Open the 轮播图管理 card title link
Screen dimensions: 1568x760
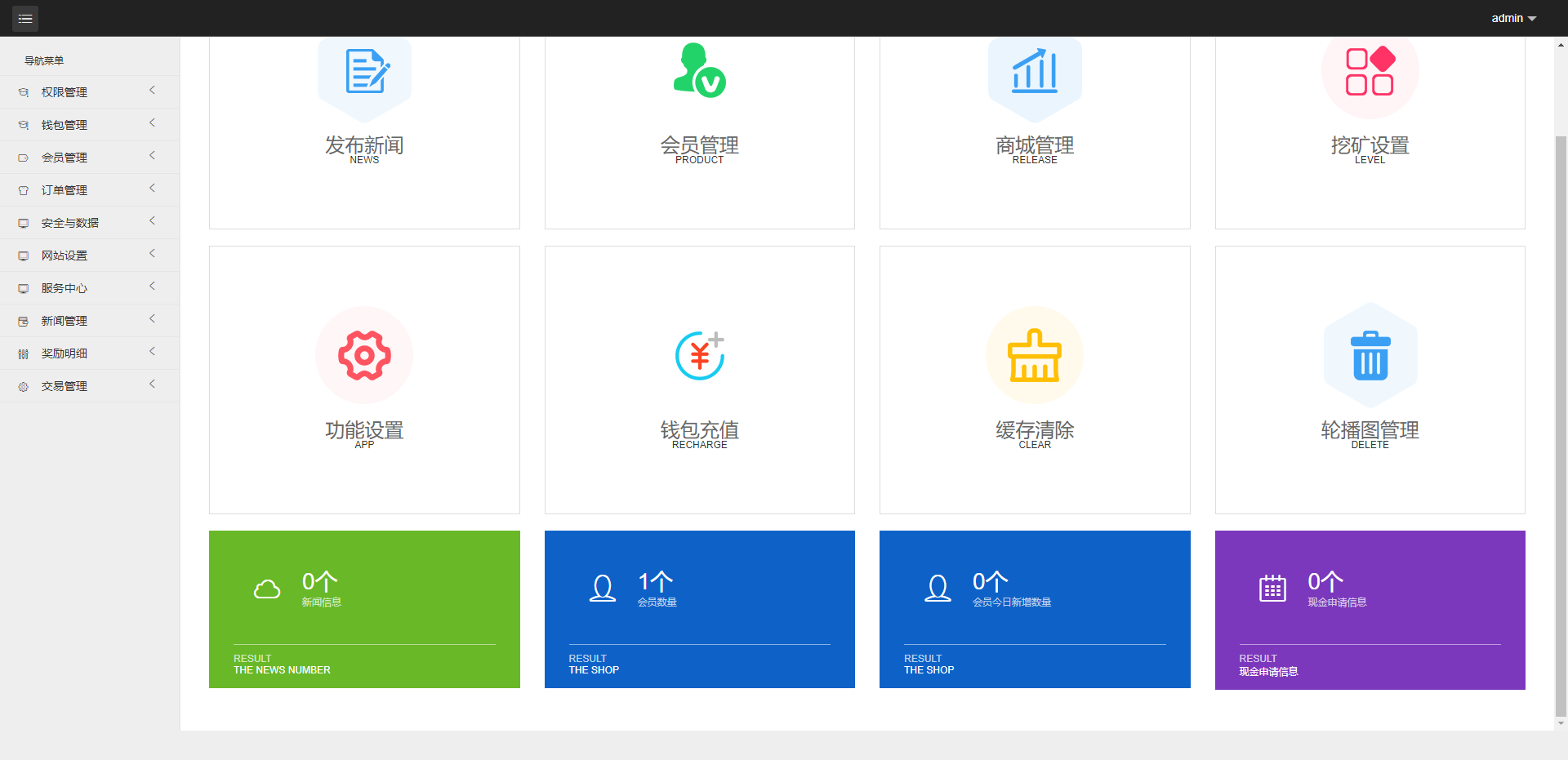[x=1370, y=430]
